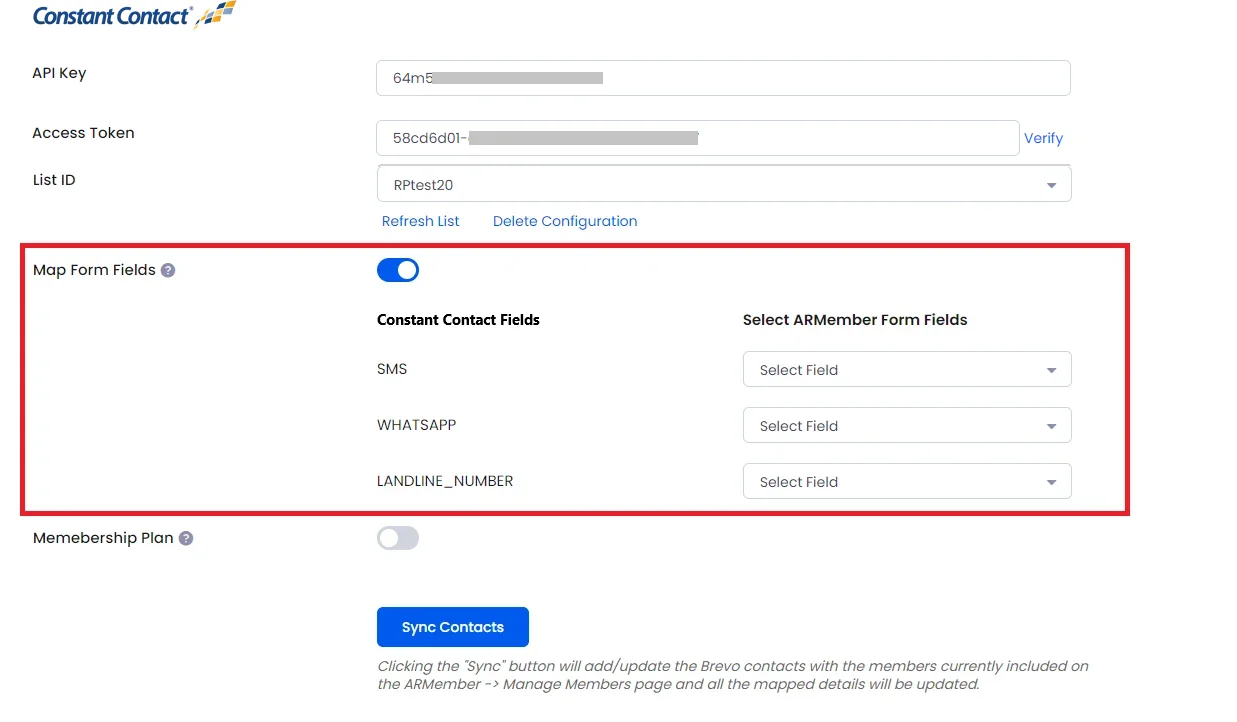
Task: Click the Memebership Plan label
Action: pyautogui.click(x=103, y=538)
